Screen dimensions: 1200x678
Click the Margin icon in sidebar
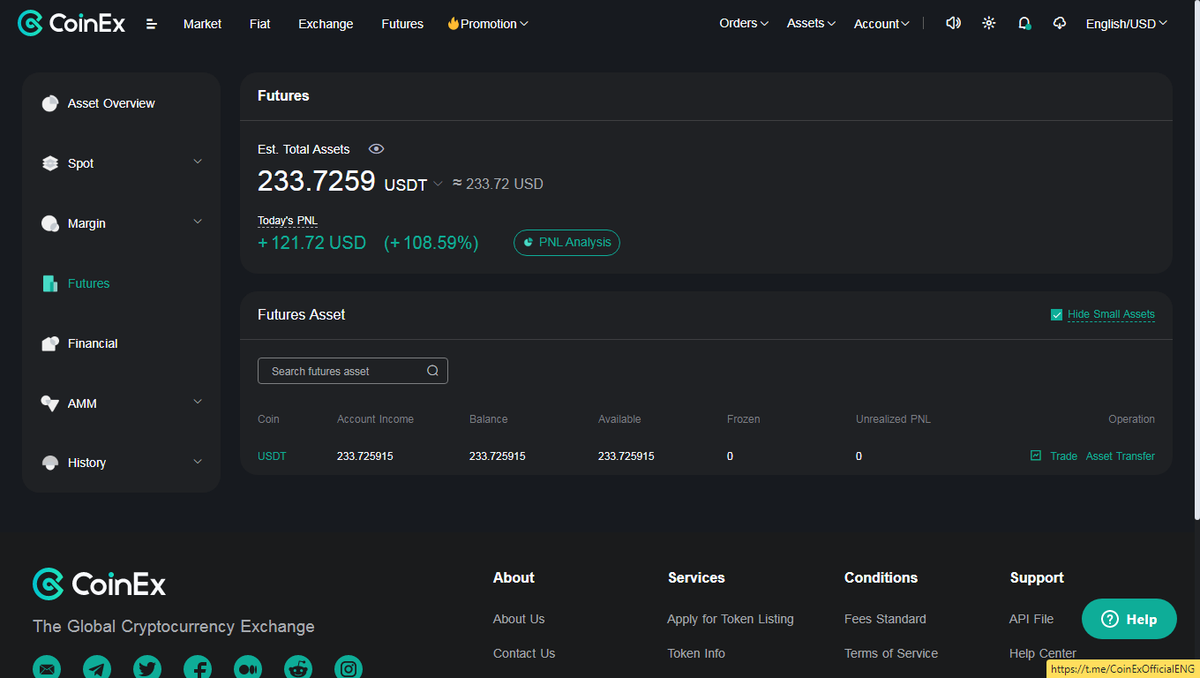50,223
